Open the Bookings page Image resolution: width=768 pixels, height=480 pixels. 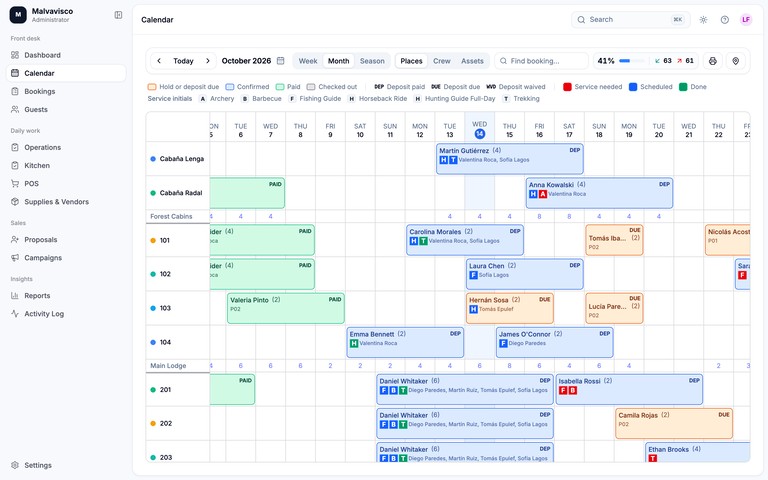point(66,91)
